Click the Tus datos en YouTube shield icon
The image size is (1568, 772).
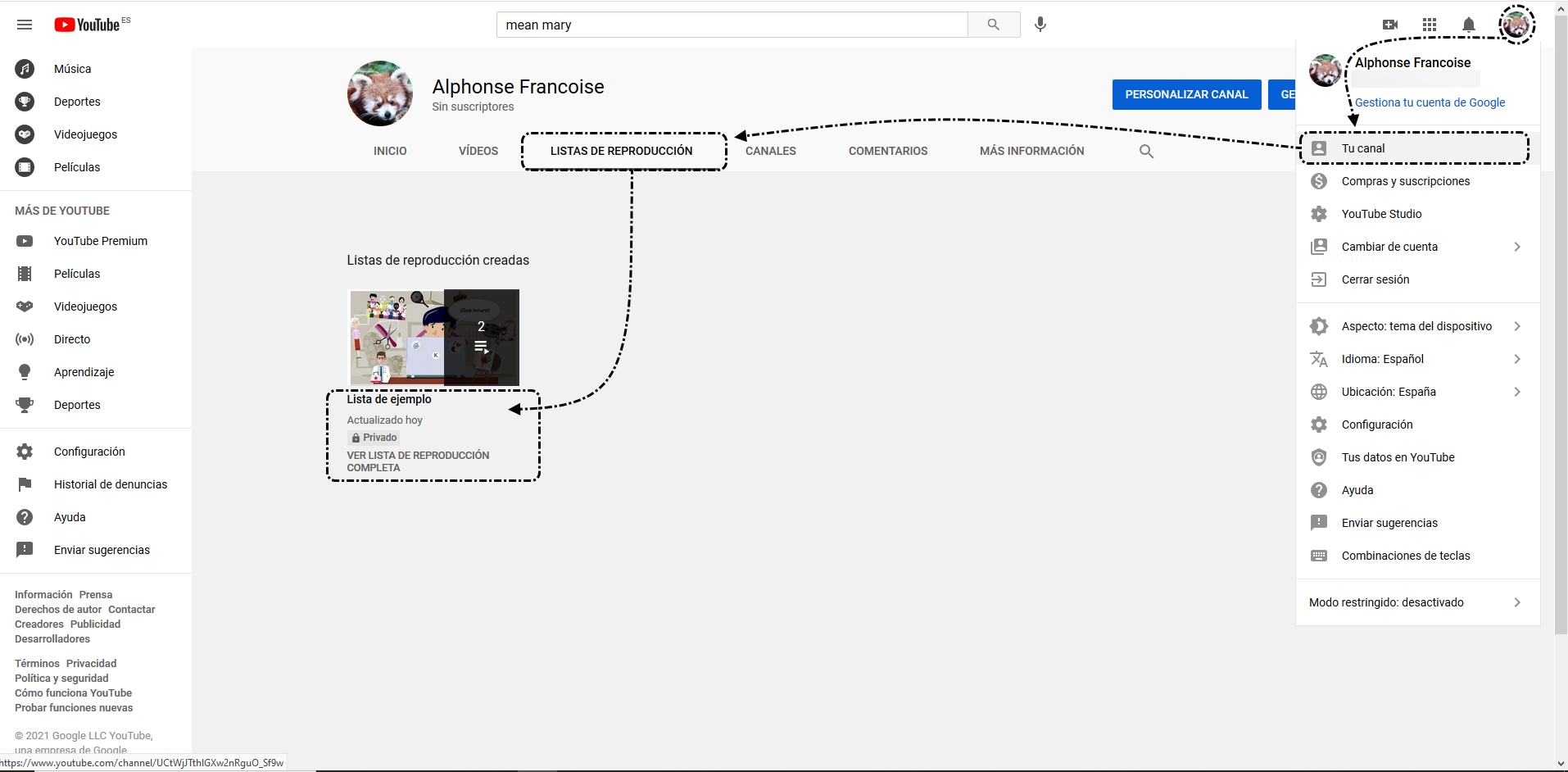pos(1319,457)
